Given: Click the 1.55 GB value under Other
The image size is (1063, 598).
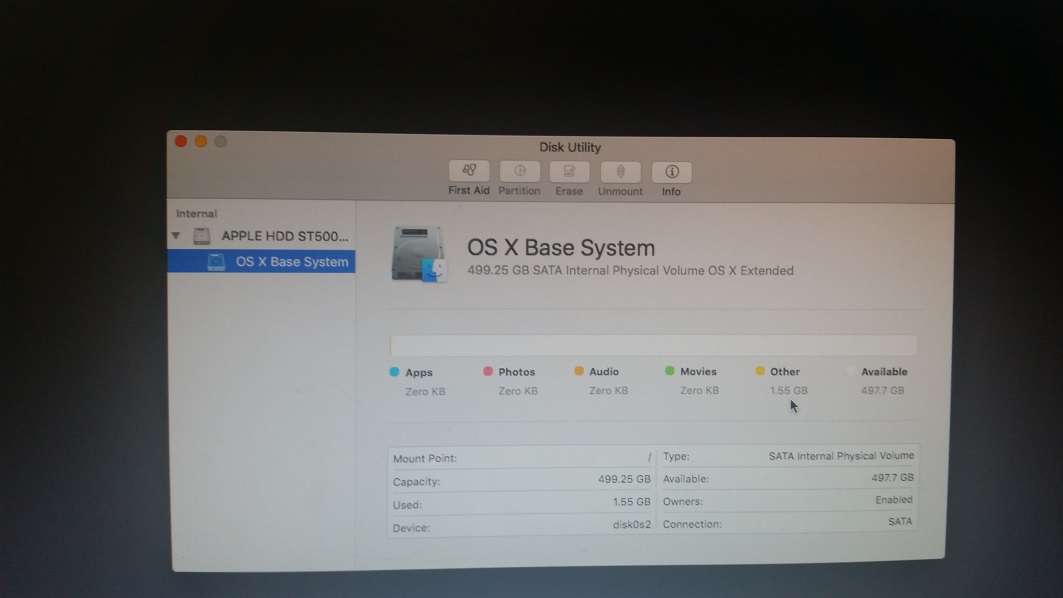Looking at the screenshot, I should point(788,391).
